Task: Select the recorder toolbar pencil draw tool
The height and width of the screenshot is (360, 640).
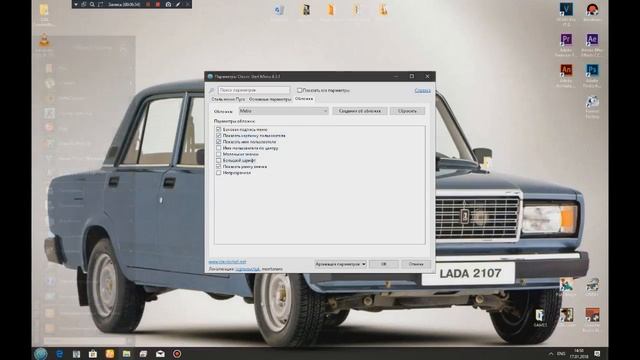Action: coord(178,4)
